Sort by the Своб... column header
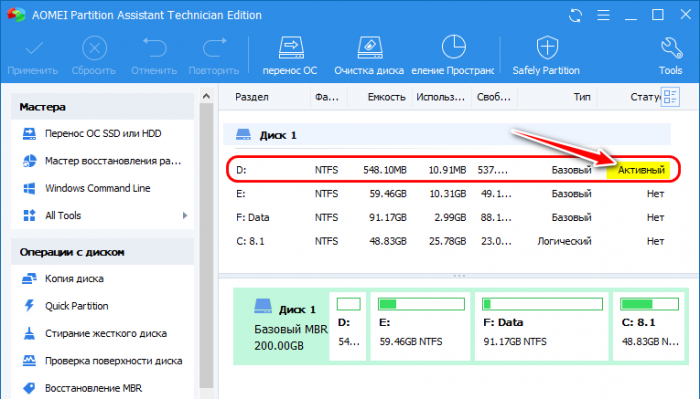 coord(494,97)
